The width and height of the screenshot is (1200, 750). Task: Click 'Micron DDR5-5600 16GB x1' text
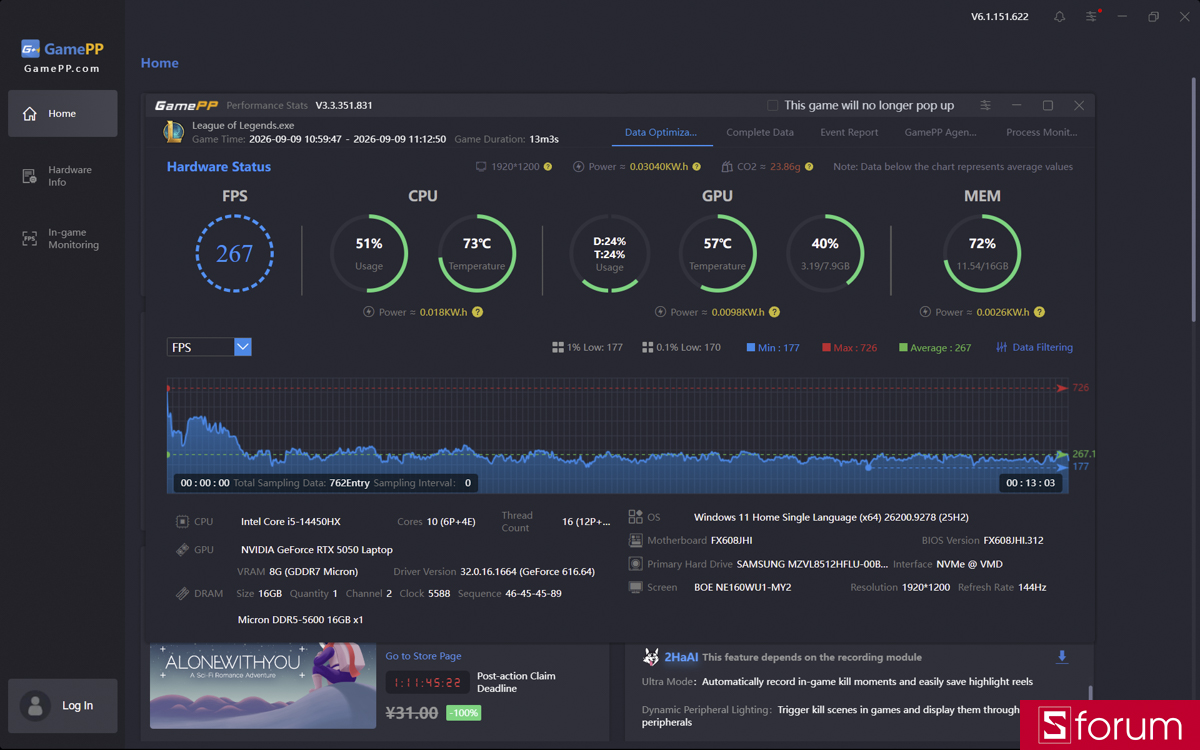click(x=300, y=620)
